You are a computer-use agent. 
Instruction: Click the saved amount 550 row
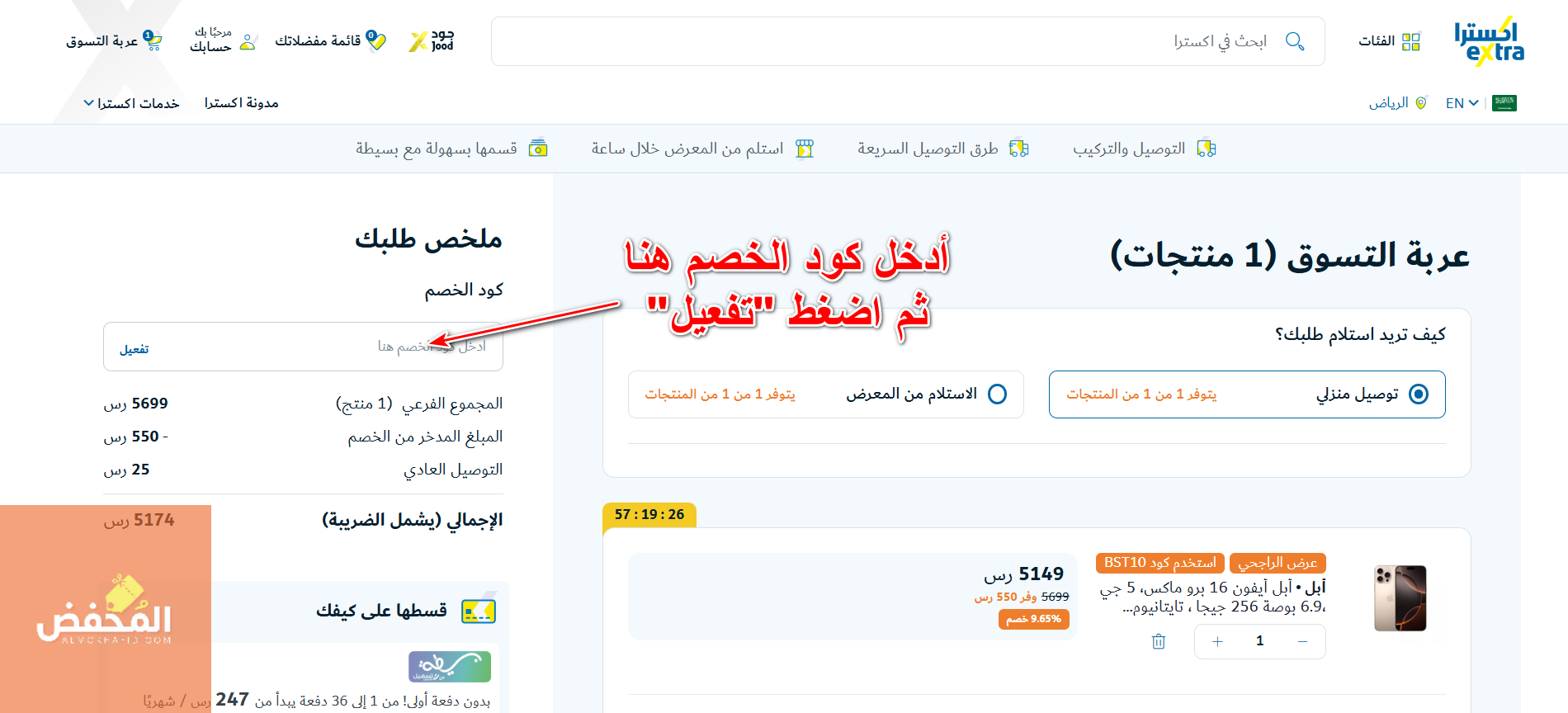[303, 437]
